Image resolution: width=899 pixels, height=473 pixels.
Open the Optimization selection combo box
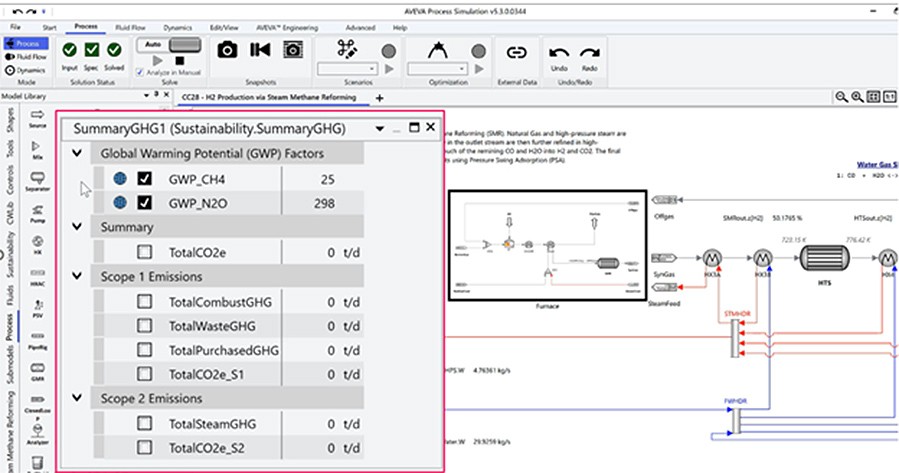coord(437,69)
